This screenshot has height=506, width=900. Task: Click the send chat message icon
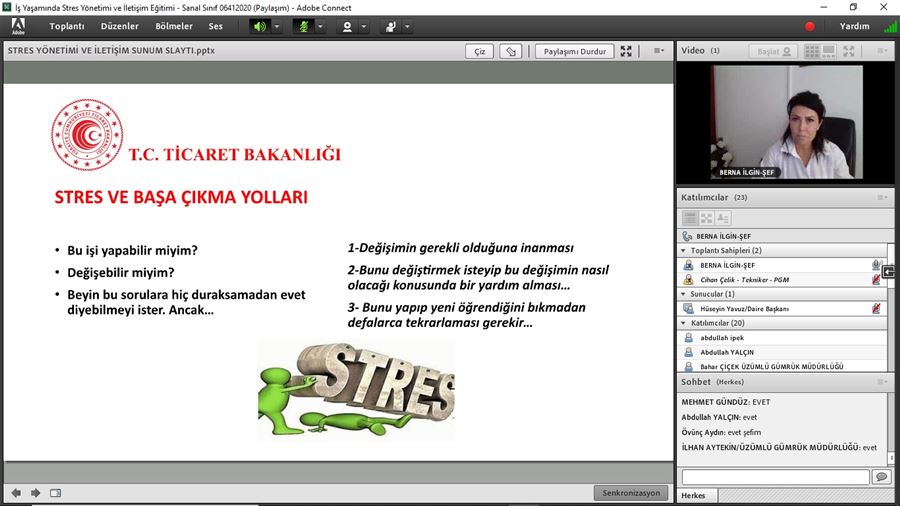[x=881, y=477]
